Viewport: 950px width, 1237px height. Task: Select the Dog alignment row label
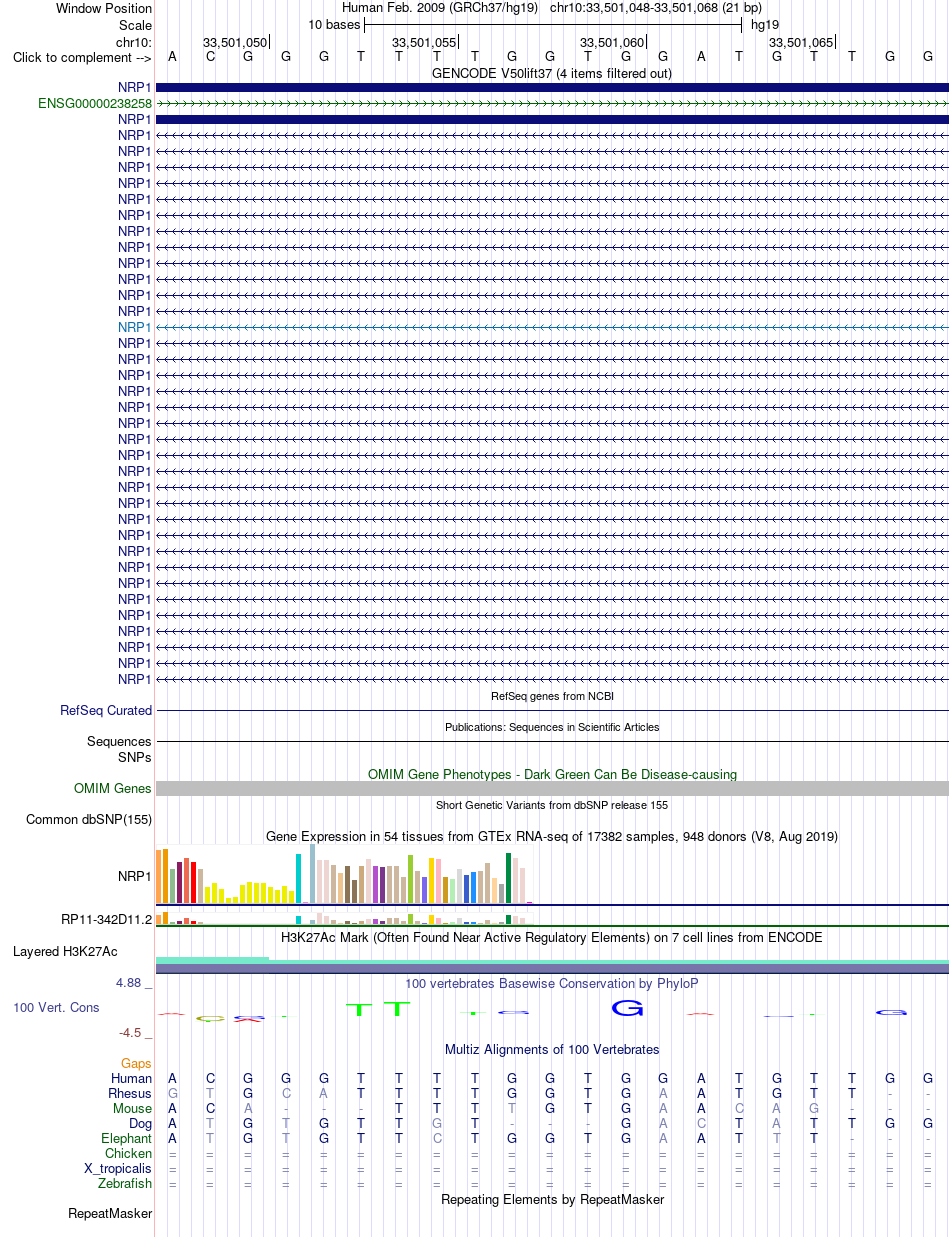click(140, 1123)
